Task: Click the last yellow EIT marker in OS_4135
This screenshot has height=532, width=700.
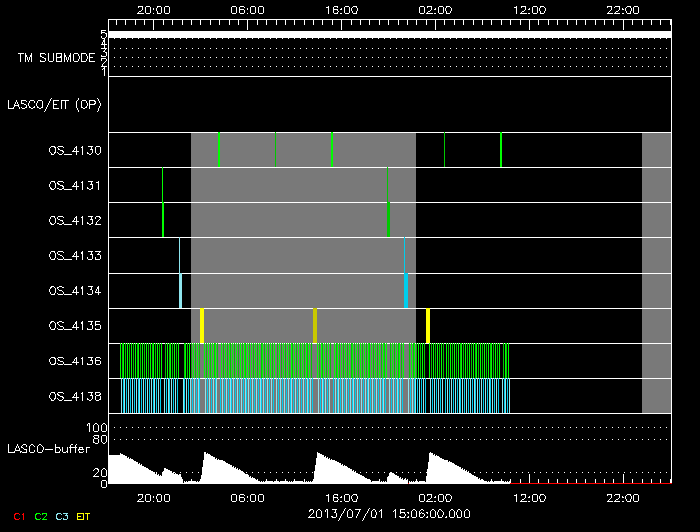Action: (x=428, y=326)
